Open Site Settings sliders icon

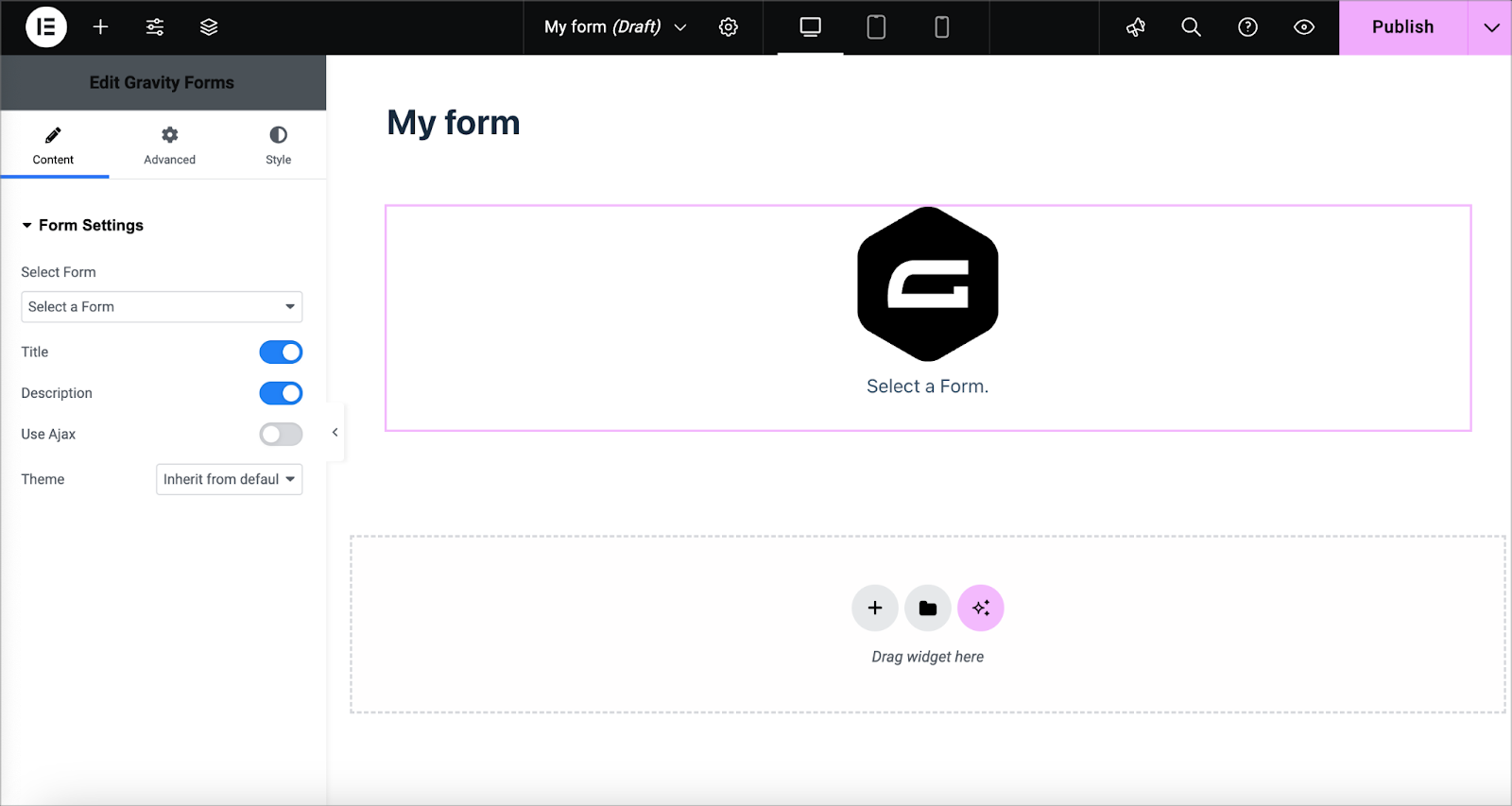click(x=155, y=27)
